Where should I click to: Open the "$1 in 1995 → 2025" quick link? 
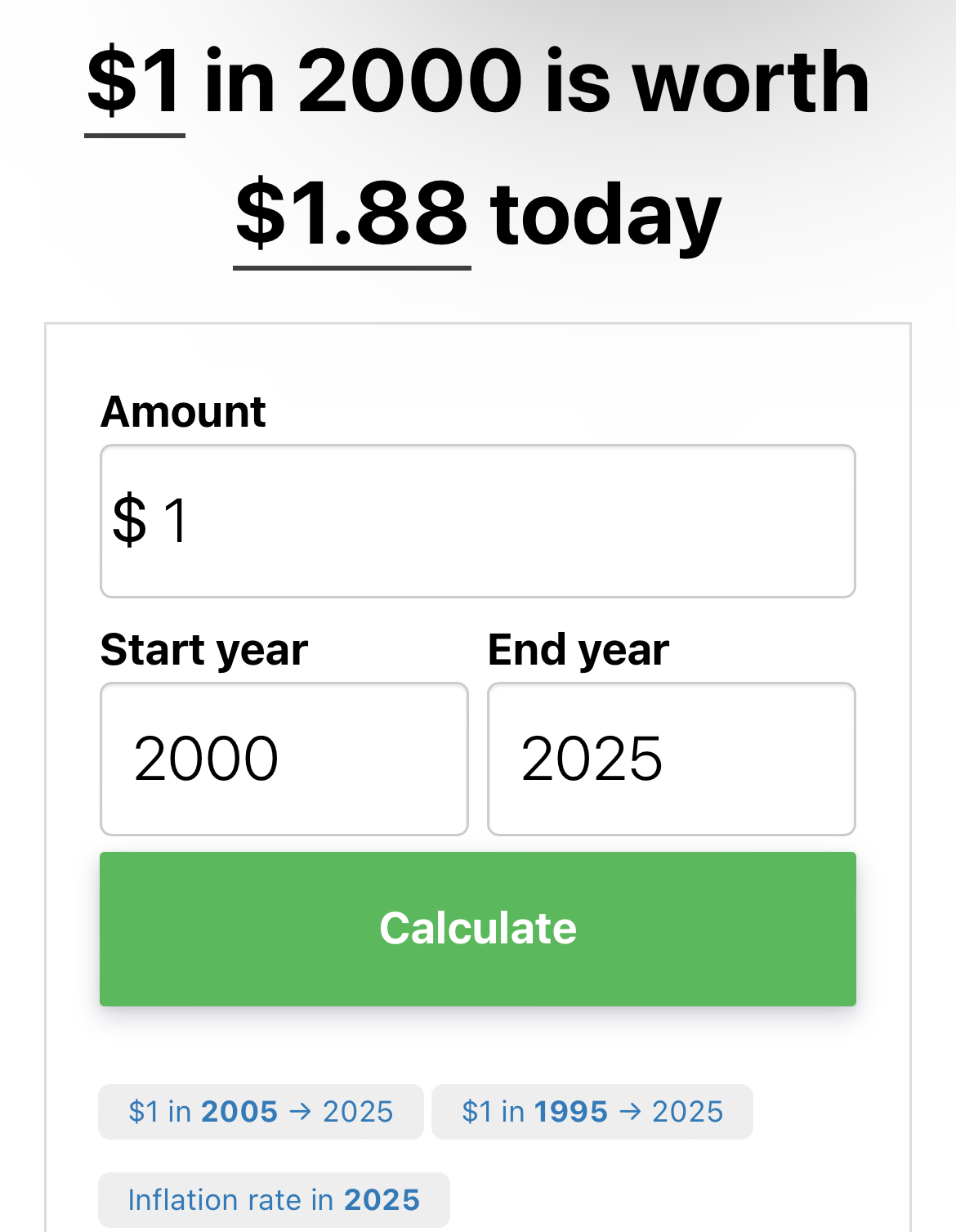pos(592,1112)
